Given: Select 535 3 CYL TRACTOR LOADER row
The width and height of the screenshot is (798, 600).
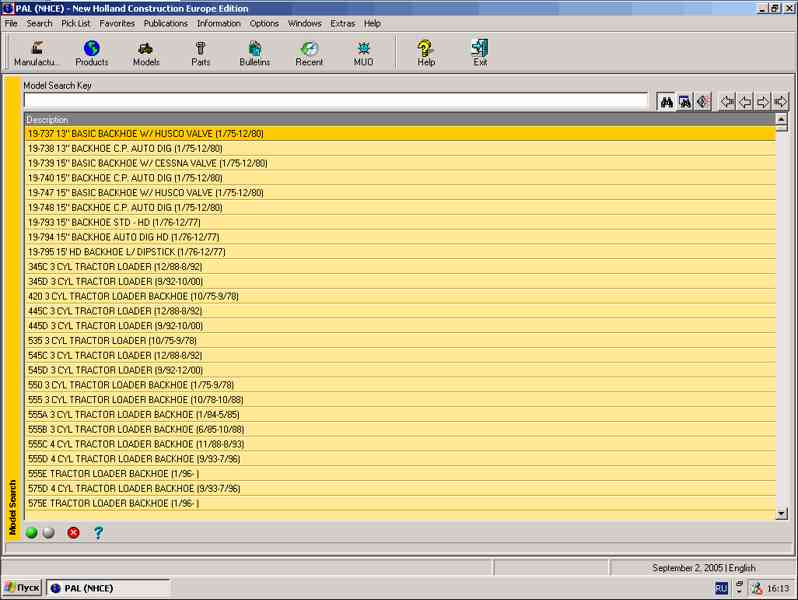Looking at the screenshot, I should pos(400,340).
